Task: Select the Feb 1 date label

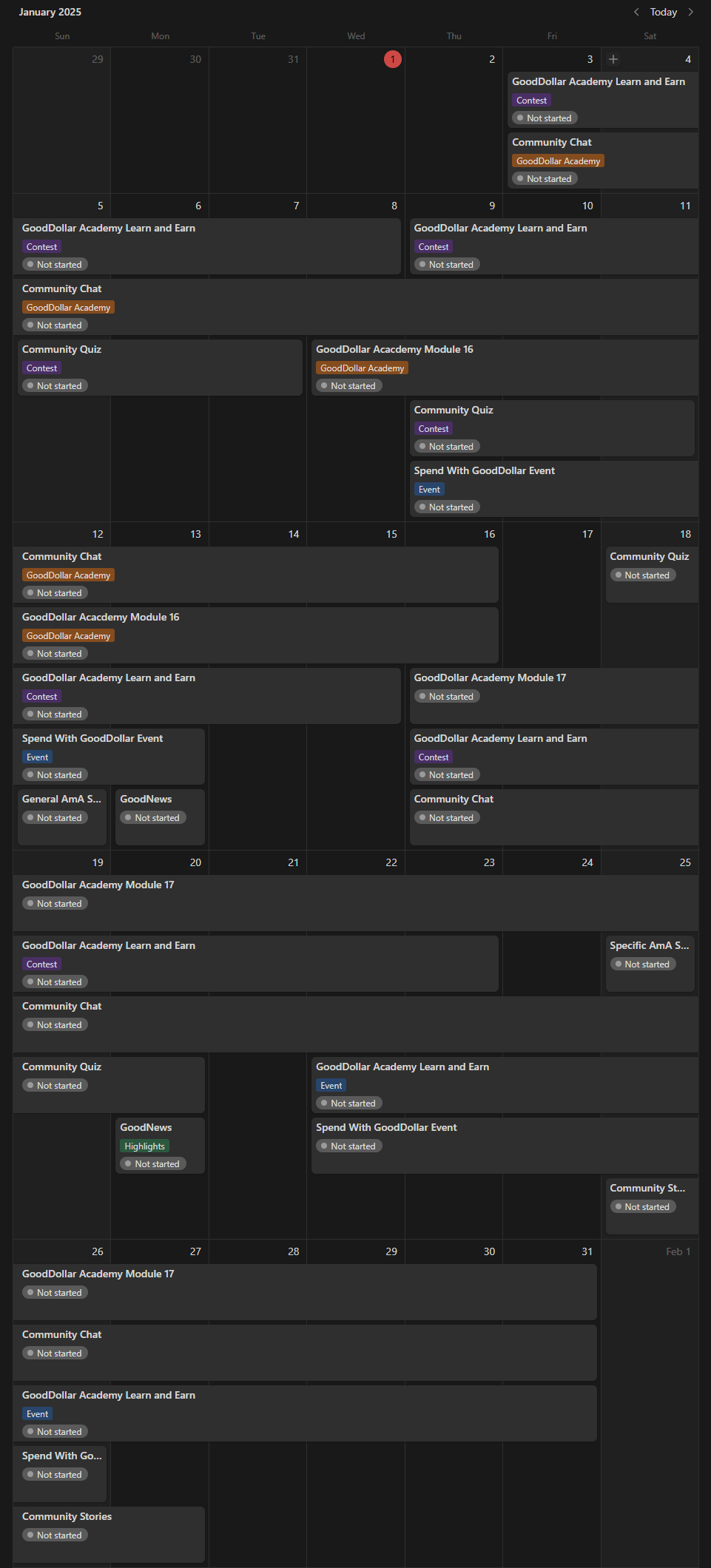Action: [x=678, y=1251]
